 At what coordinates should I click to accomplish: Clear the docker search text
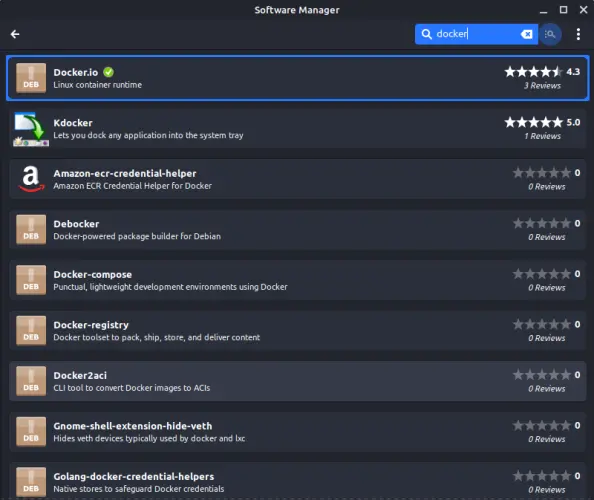pos(526,34)
